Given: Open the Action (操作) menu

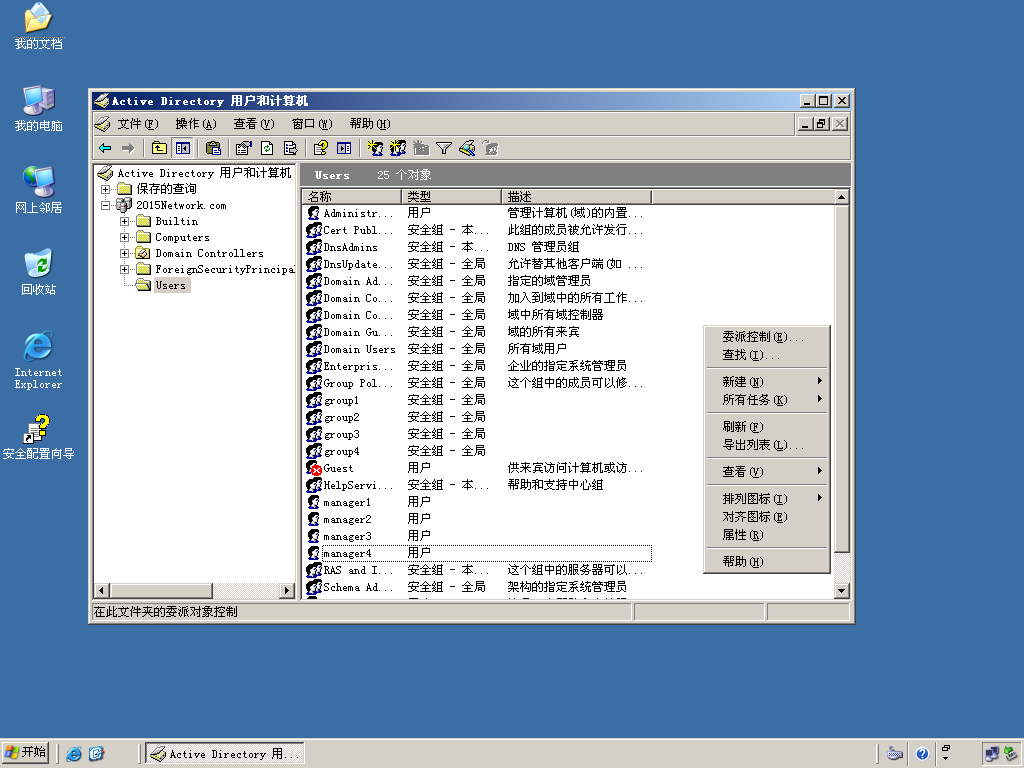Looking at the screenshot, I should coord(195,123).
